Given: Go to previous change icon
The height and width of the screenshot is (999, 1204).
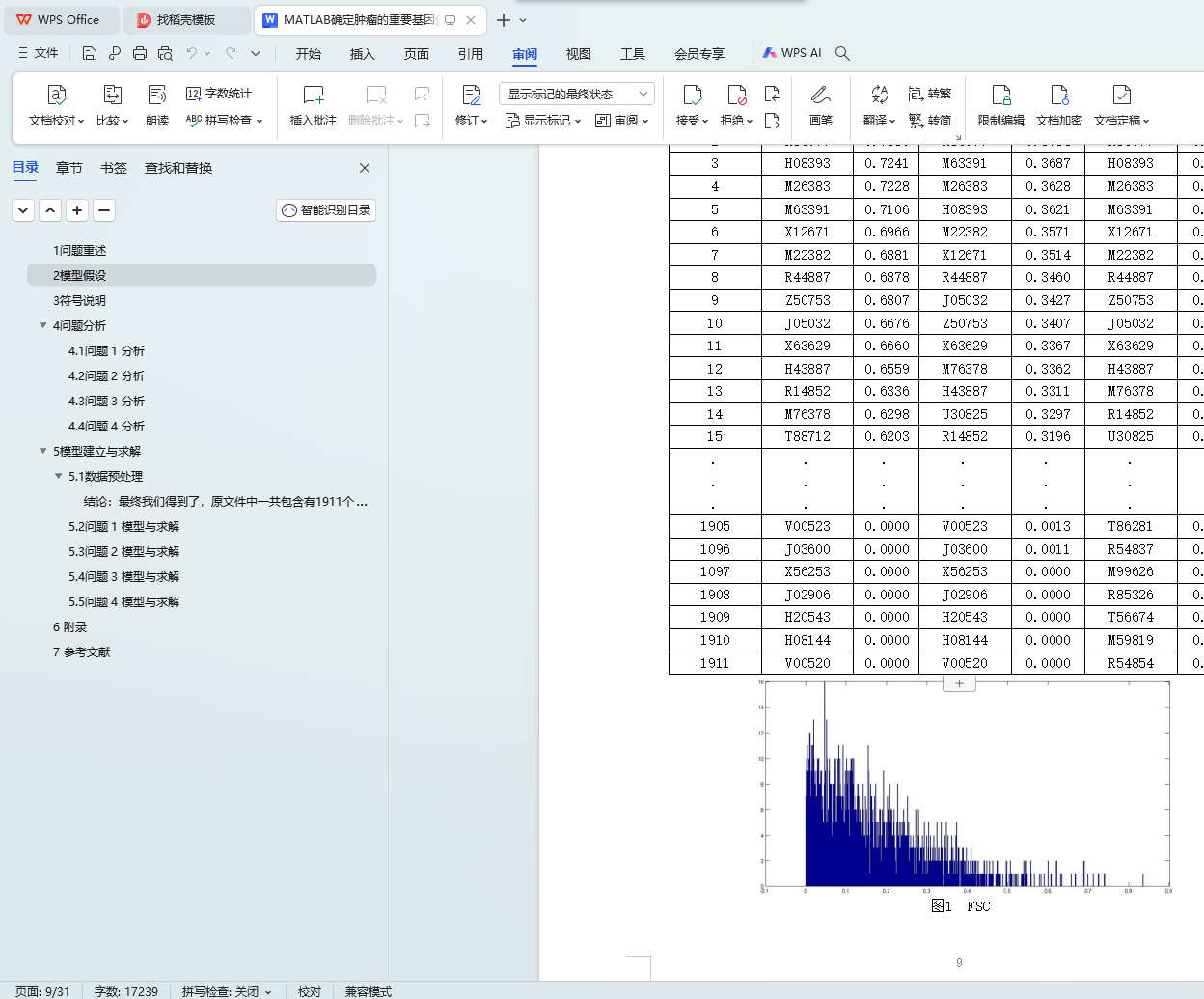Looking at the screenshot, I should coord(772,94).
